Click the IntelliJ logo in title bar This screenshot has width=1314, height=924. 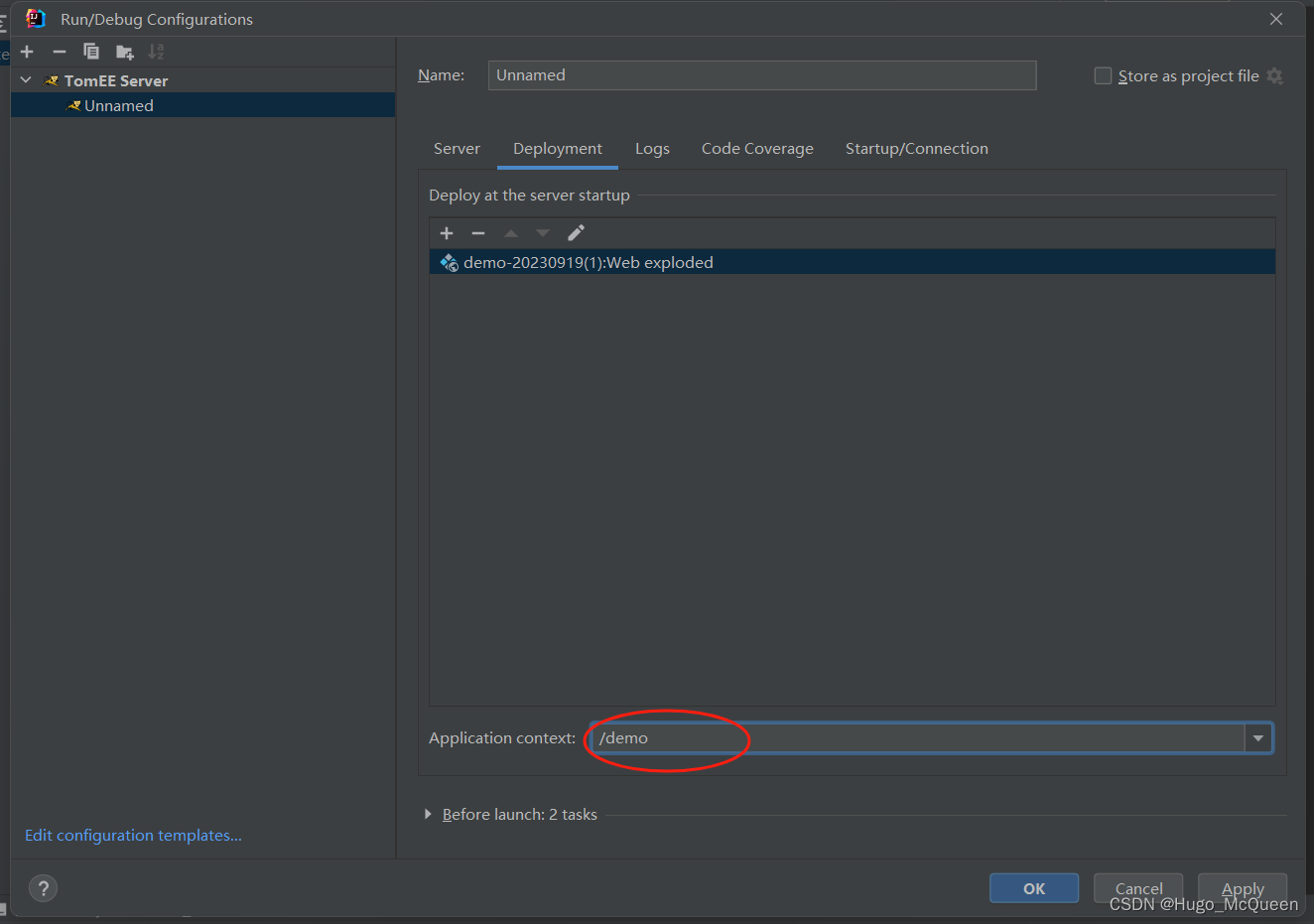tap(36, 18)
